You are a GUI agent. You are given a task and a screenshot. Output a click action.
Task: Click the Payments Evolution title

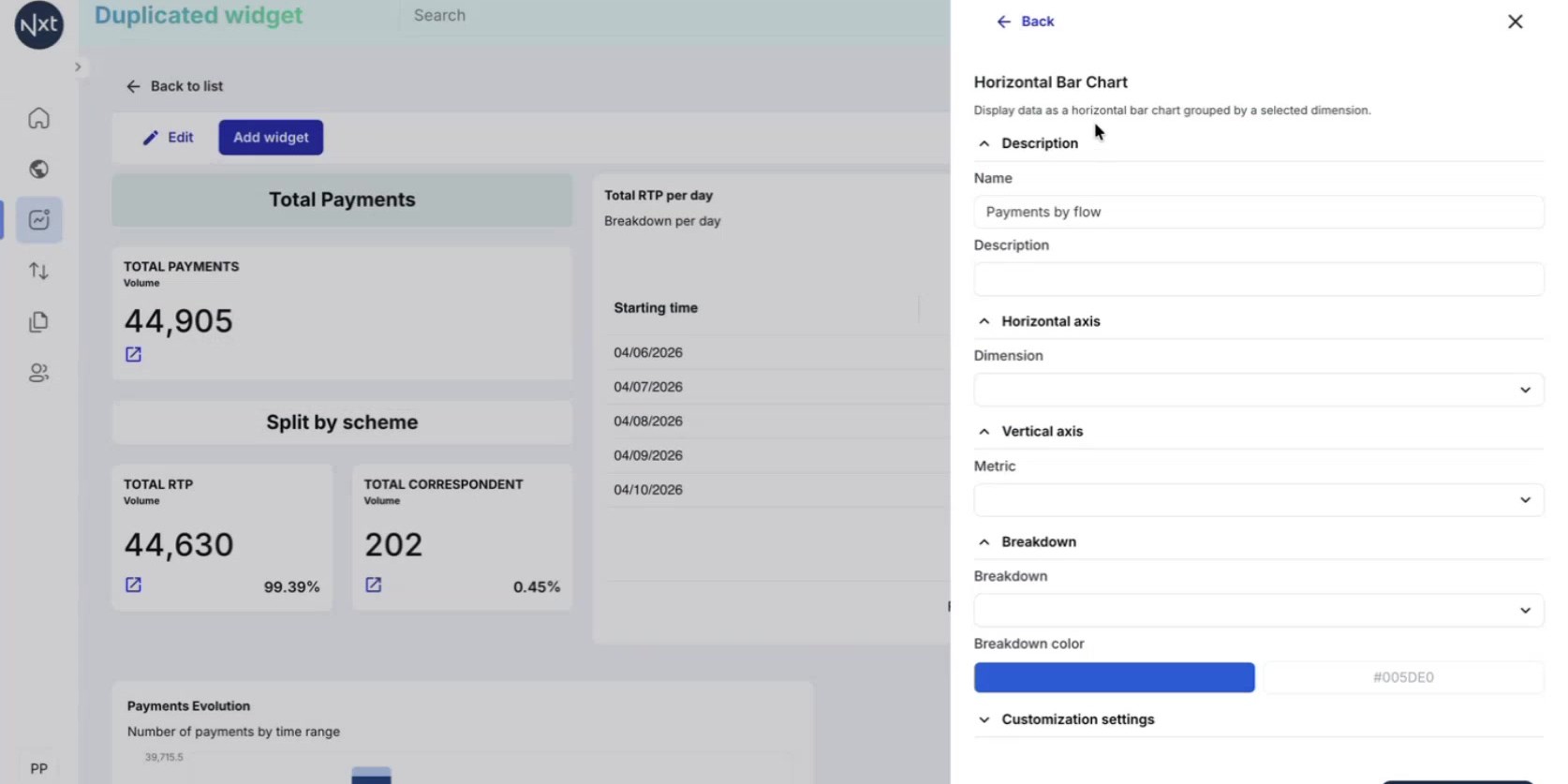pos(188,706)
